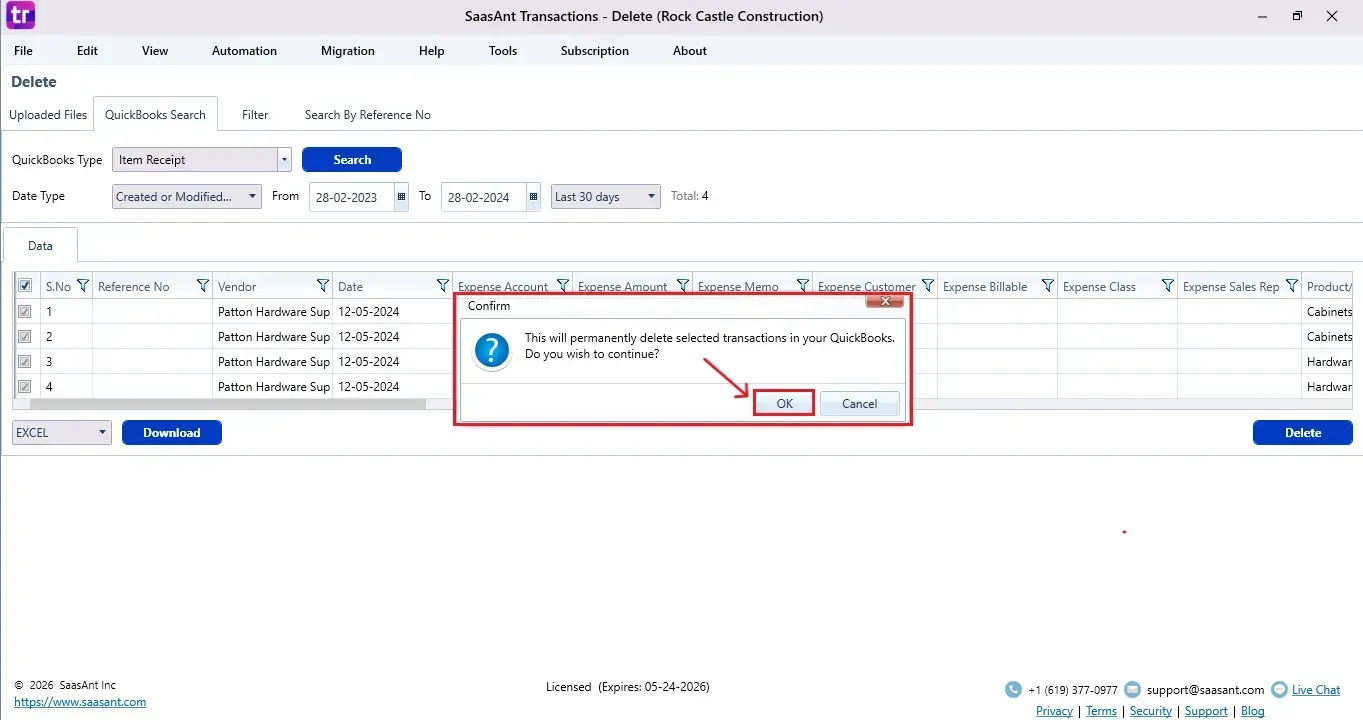This screenshot has width=1363, height=720.
Task: Open the calendar picker for the To date
Action: [534, 197]
